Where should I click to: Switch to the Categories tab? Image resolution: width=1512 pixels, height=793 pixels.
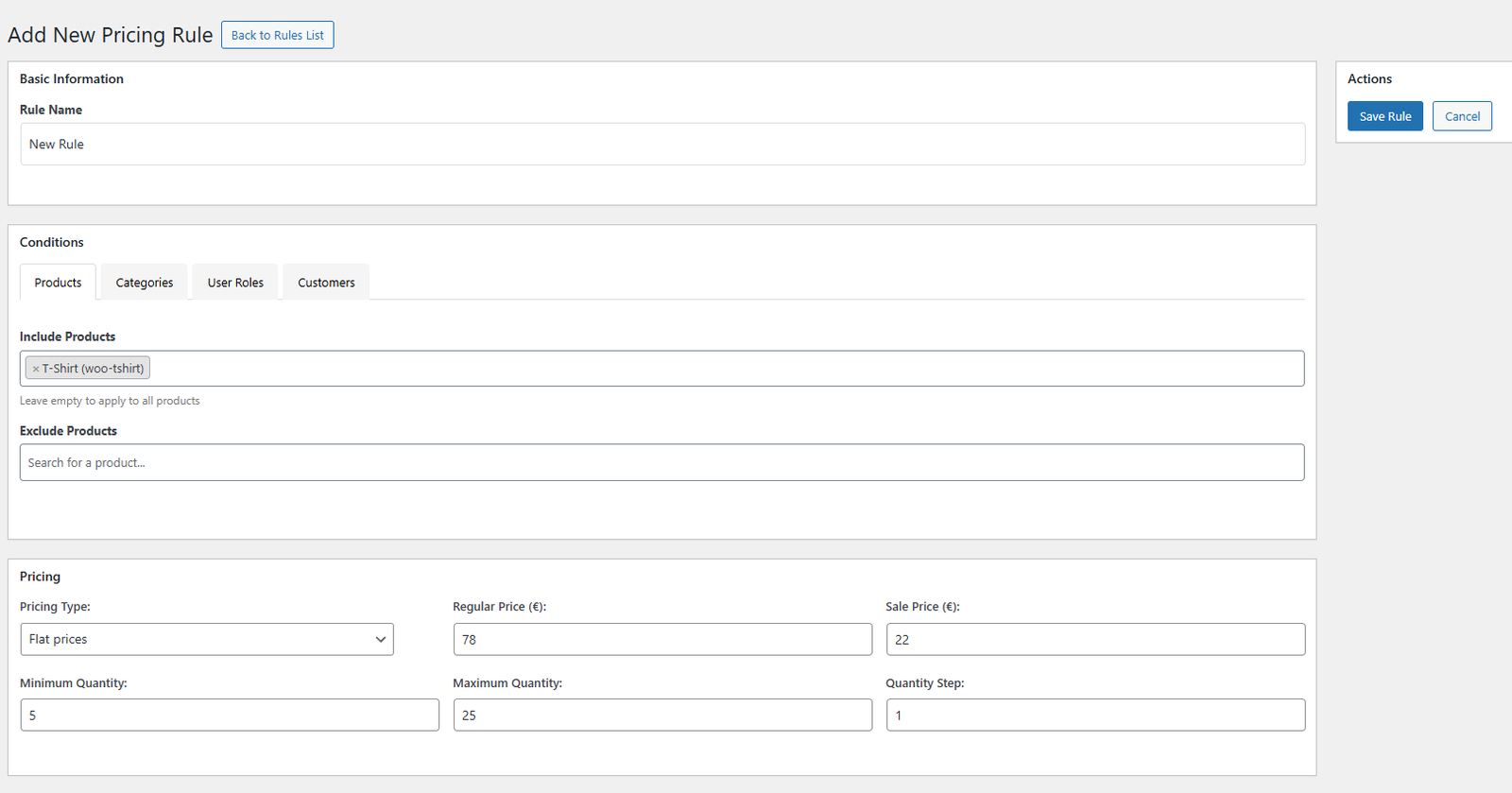[x=145, y=283]
